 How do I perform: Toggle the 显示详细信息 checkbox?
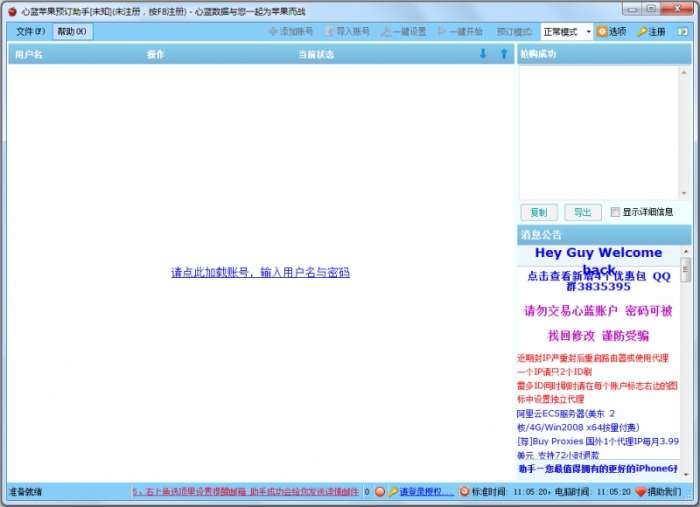615,212
